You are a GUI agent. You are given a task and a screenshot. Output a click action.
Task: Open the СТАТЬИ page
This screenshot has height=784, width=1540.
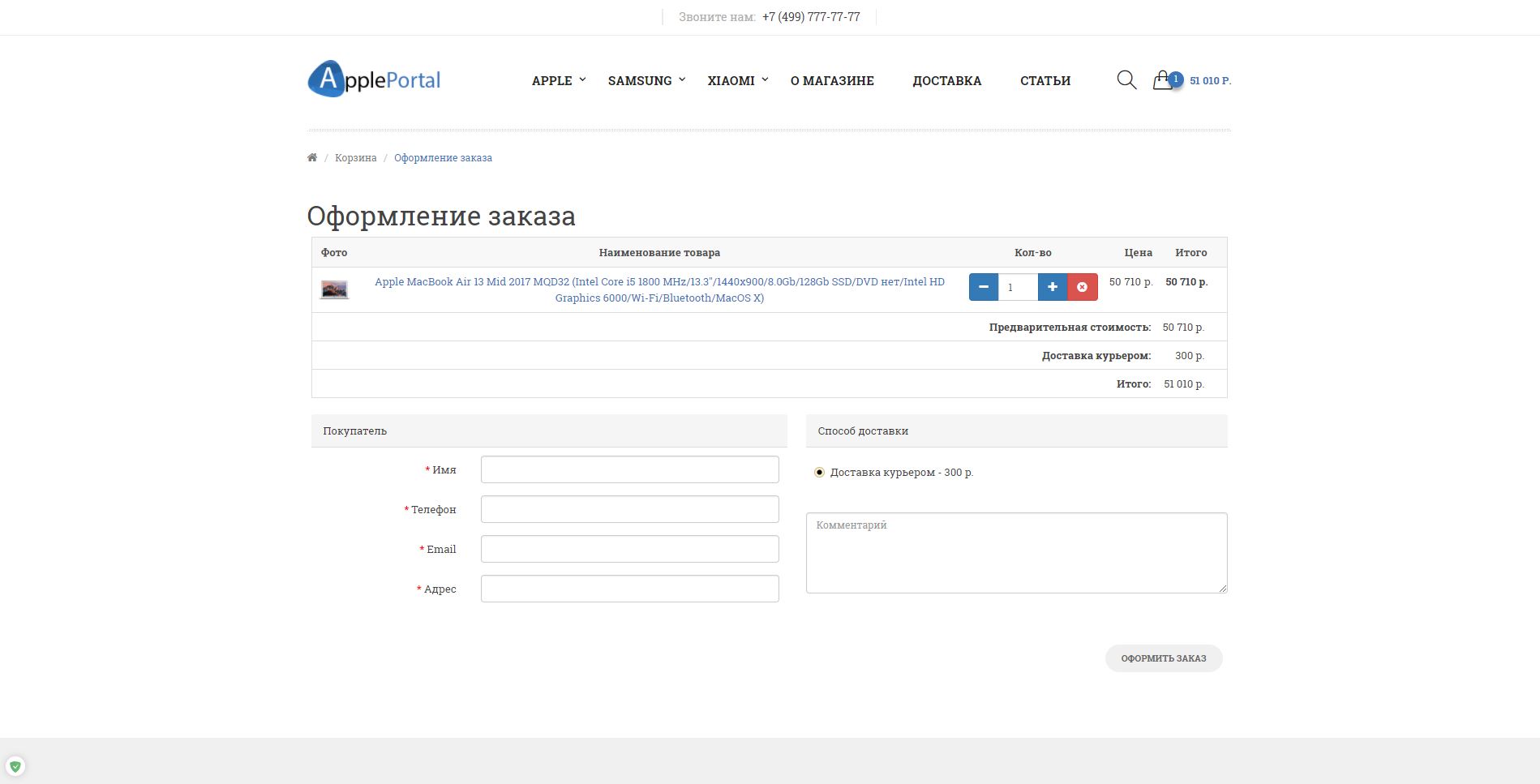tap(1045, 80)
